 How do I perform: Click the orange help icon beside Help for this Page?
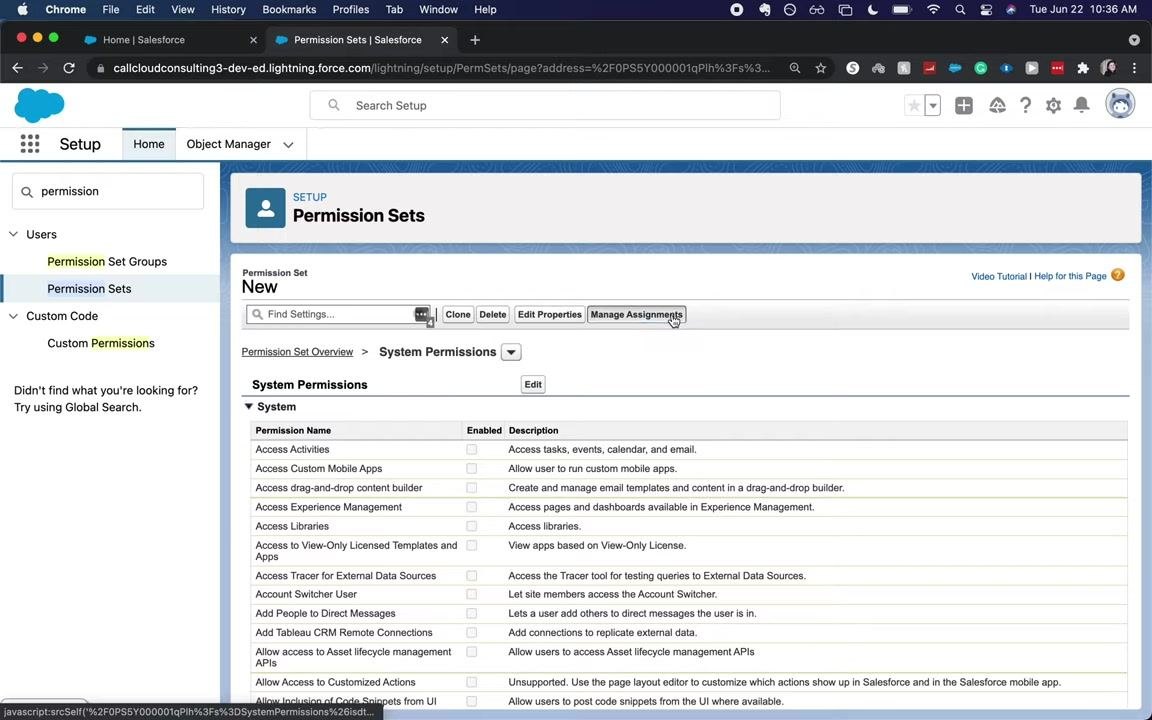[1117, 276]
